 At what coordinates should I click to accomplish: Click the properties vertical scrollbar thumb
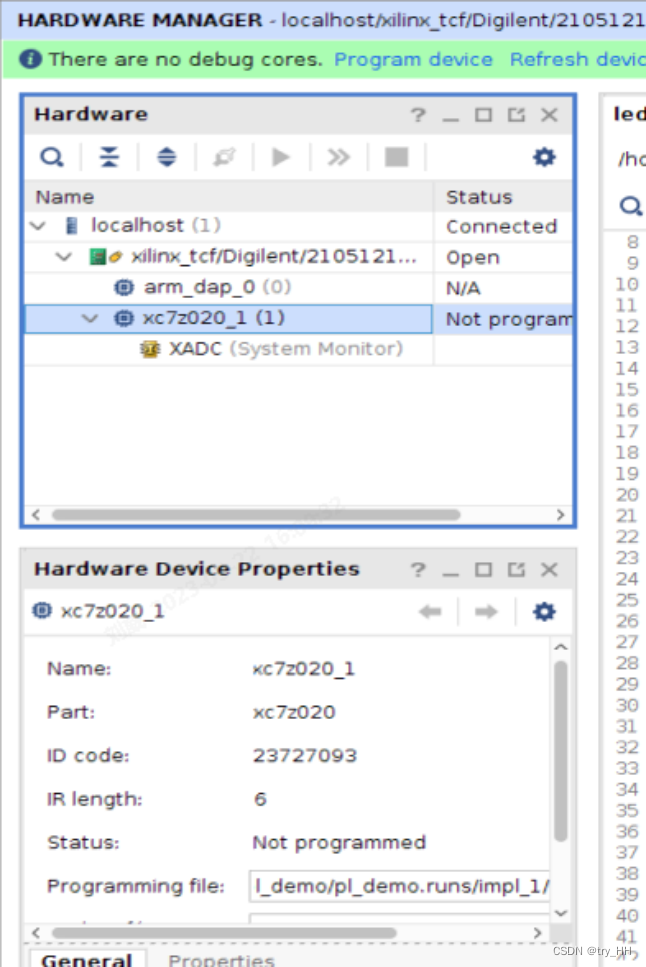[560, 751]
